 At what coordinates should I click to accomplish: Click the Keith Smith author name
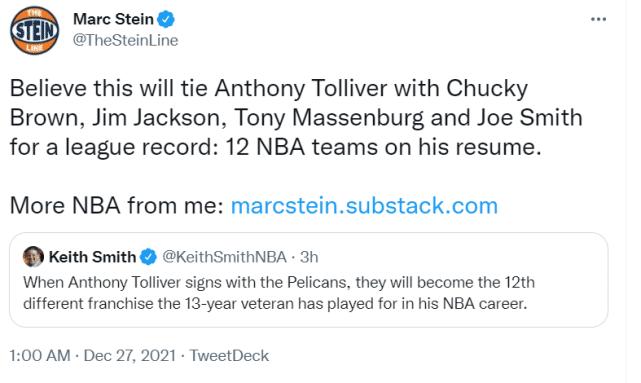pos(92,257)
